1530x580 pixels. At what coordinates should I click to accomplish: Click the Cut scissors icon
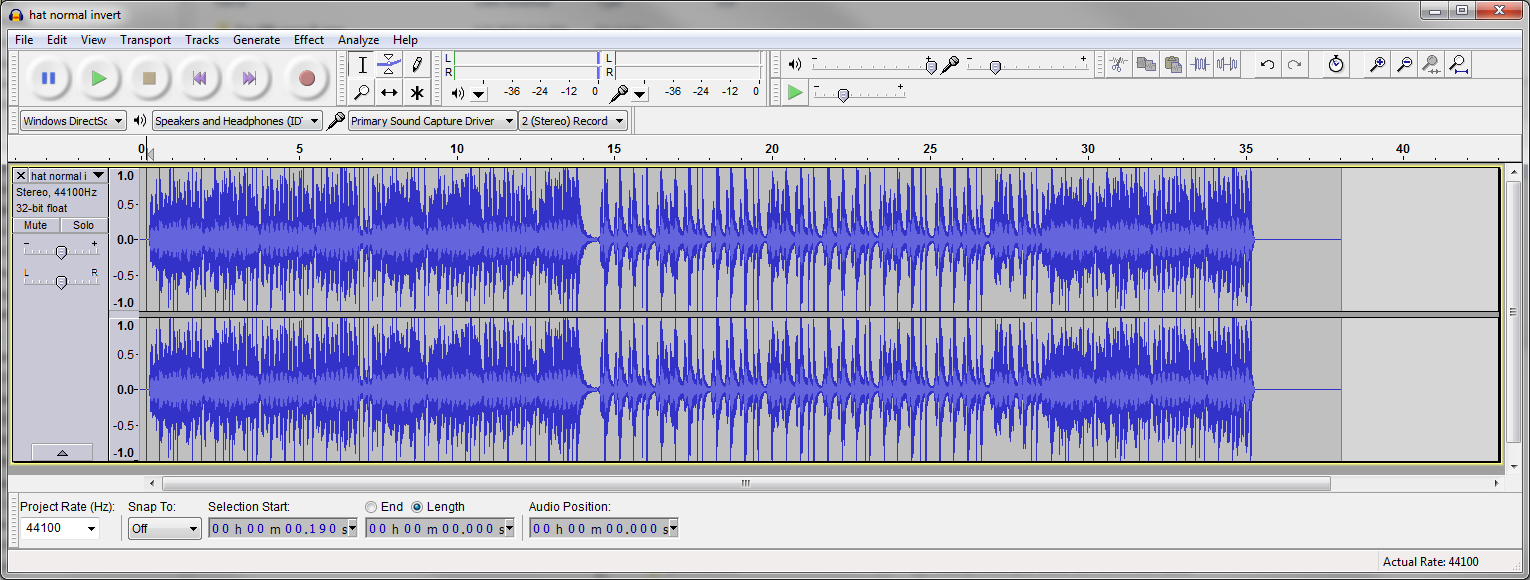click(x=1119, y=64)
